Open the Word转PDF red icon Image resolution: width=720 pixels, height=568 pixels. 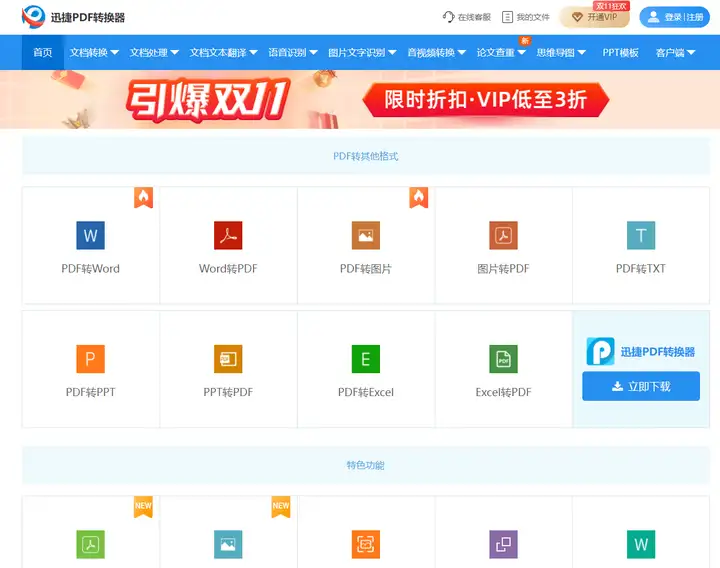pyautogui.click(x=228, y=235)
